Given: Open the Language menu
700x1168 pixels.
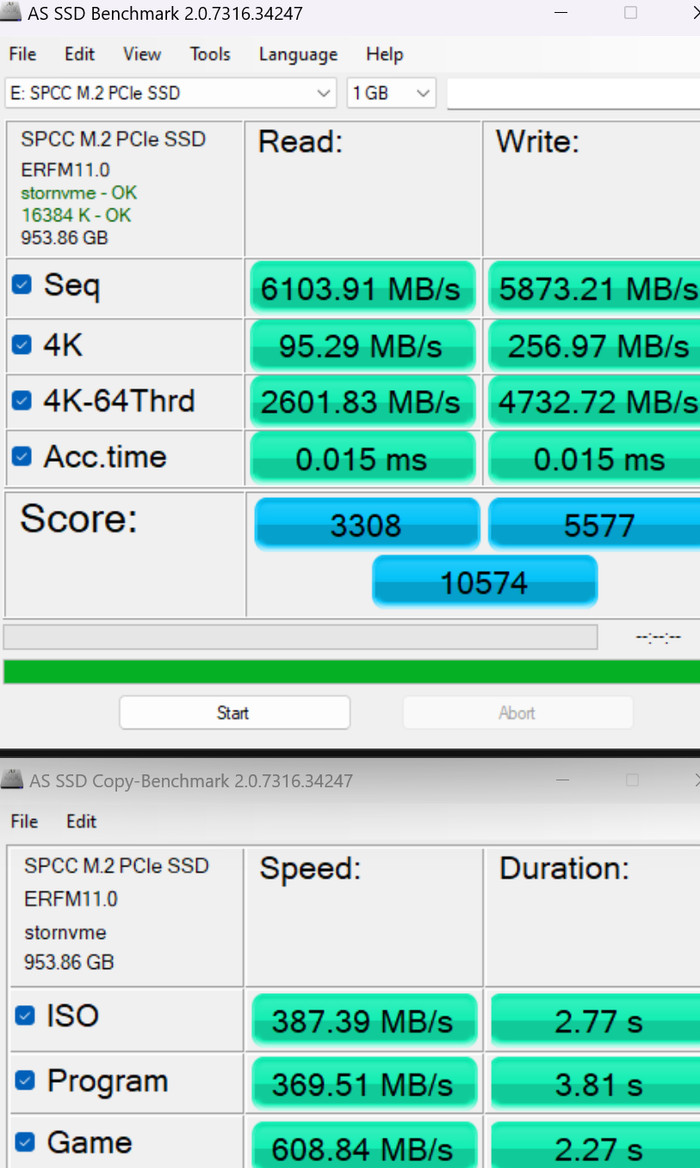Looking at the screenshot, I should click(x=298, y=54).
